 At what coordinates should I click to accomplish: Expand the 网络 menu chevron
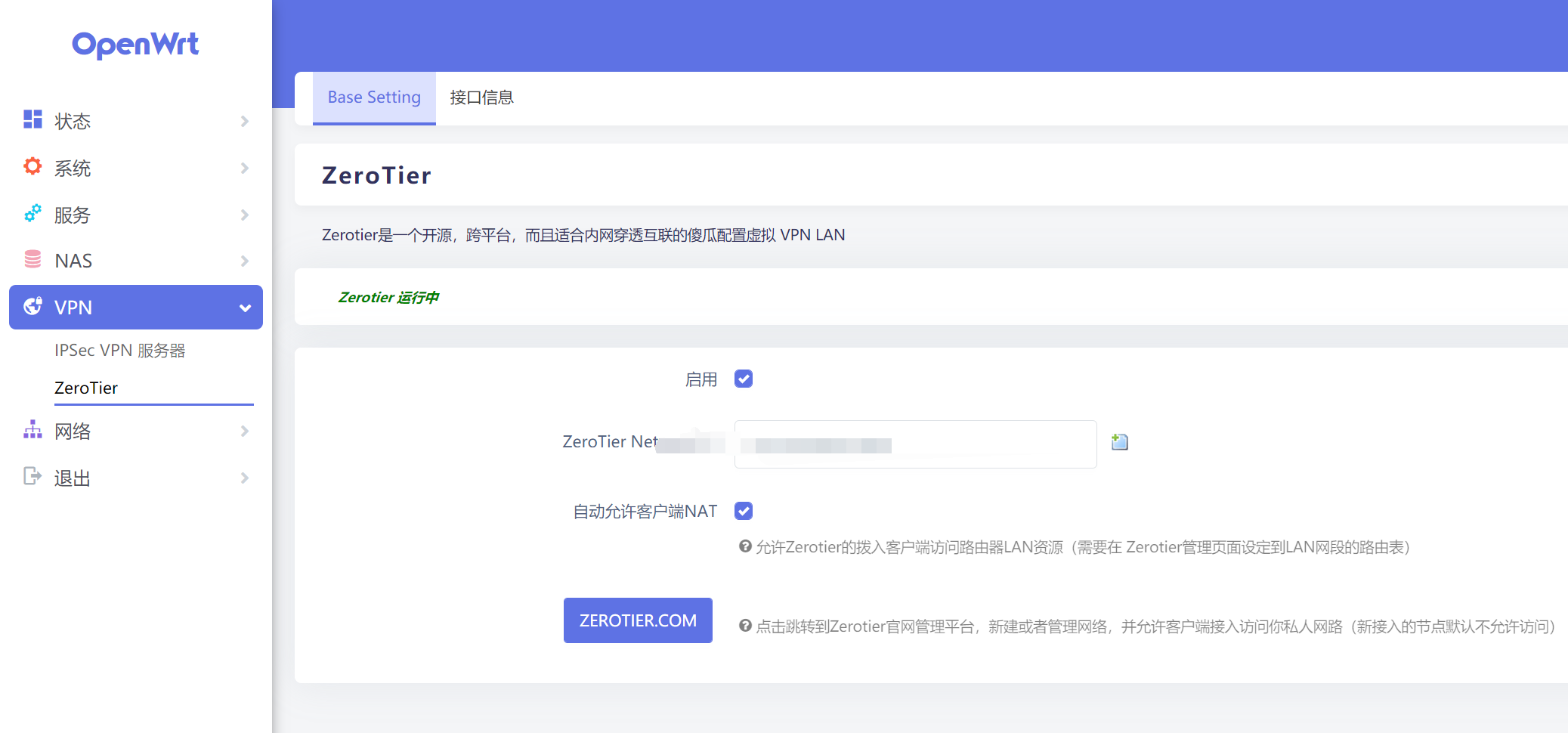[245, 430]
